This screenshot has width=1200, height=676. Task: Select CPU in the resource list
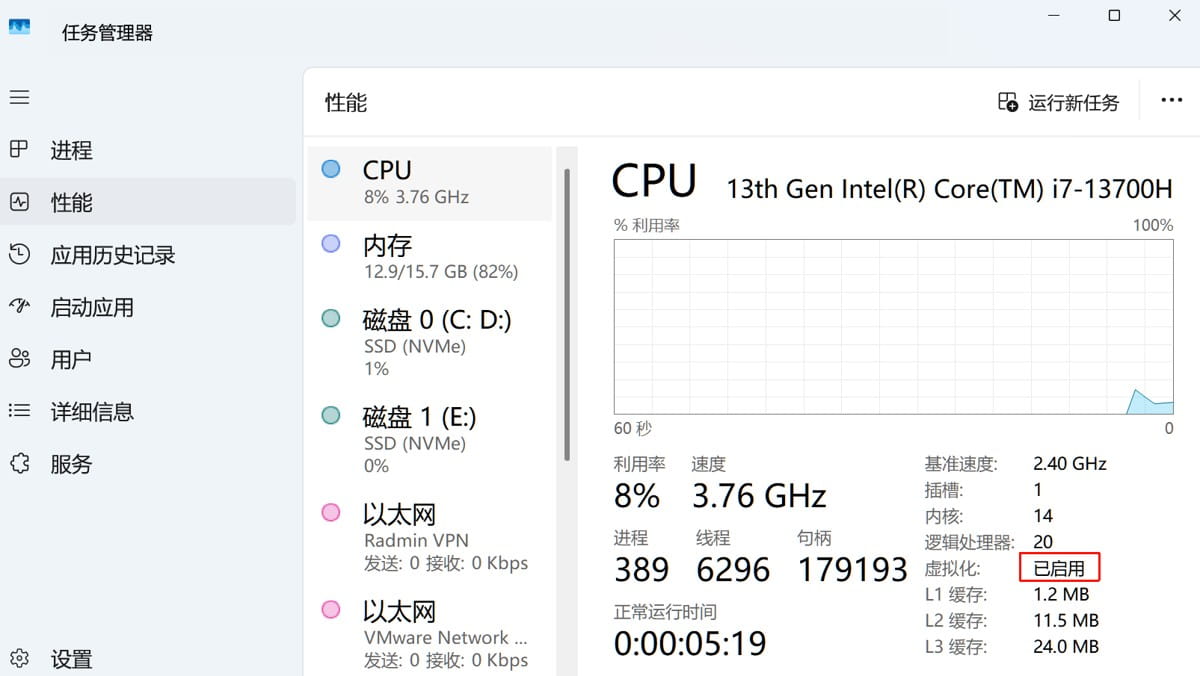point(430,182)
